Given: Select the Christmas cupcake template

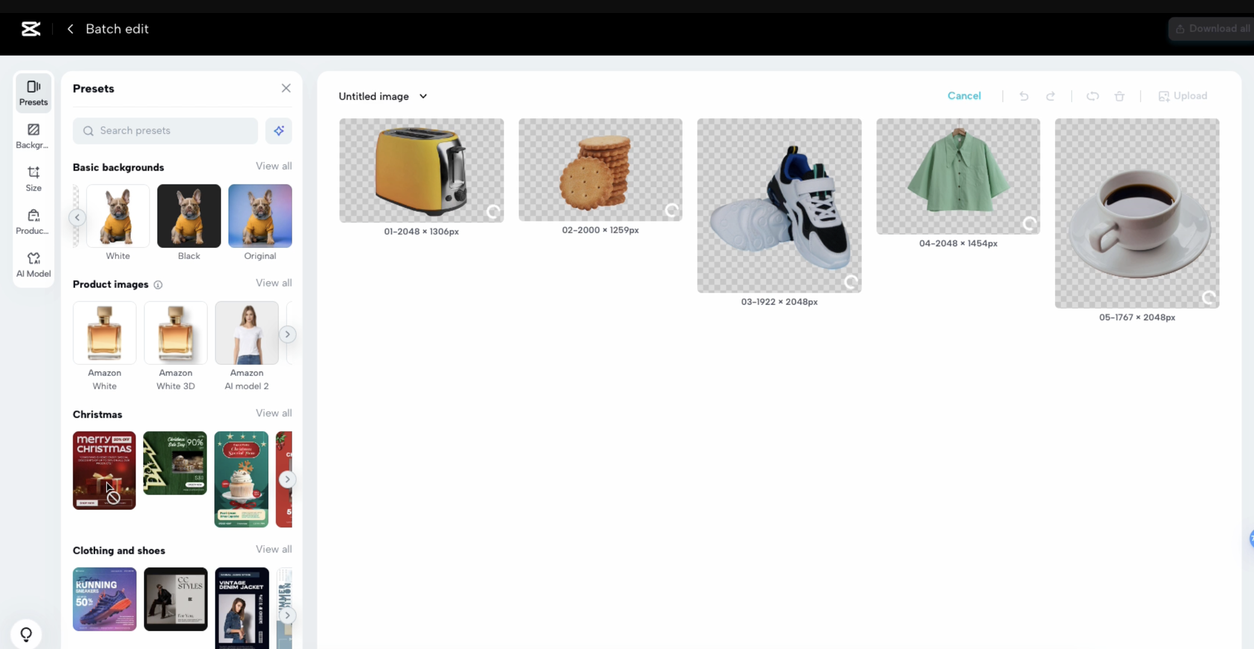Looking at the screenshot, I should 241,479.
